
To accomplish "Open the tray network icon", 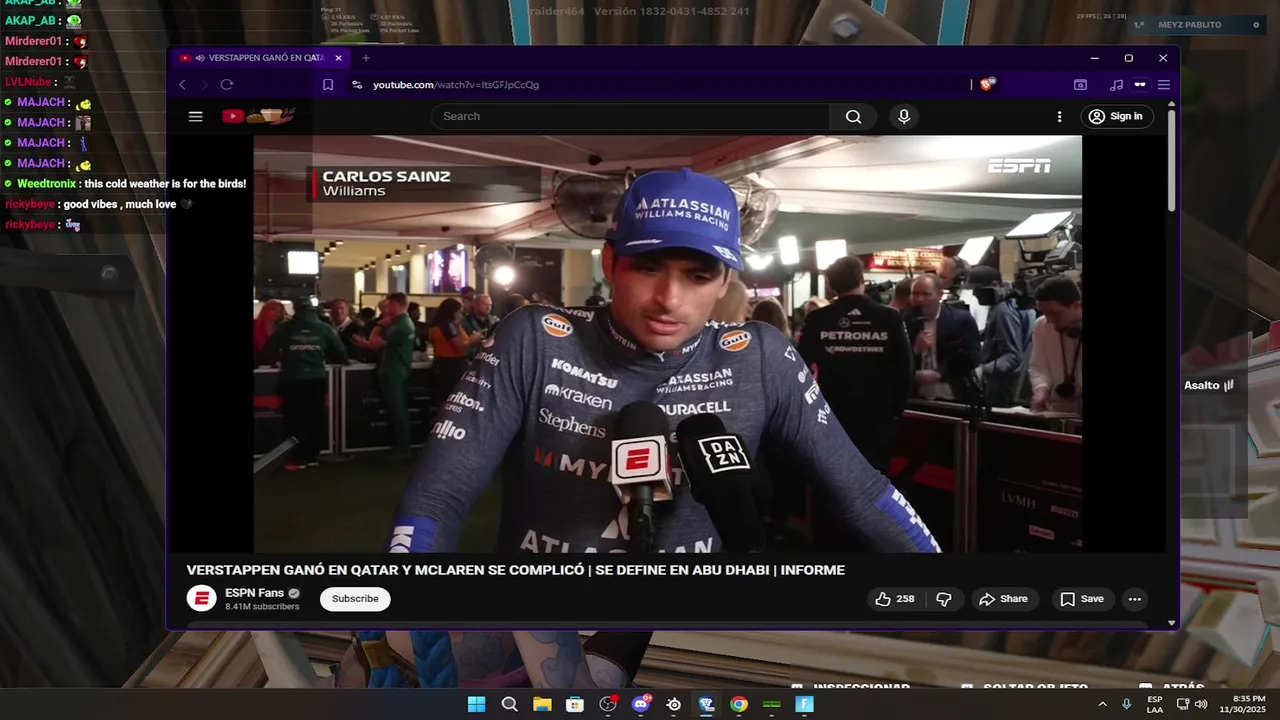I will (x=1182, y=704).
